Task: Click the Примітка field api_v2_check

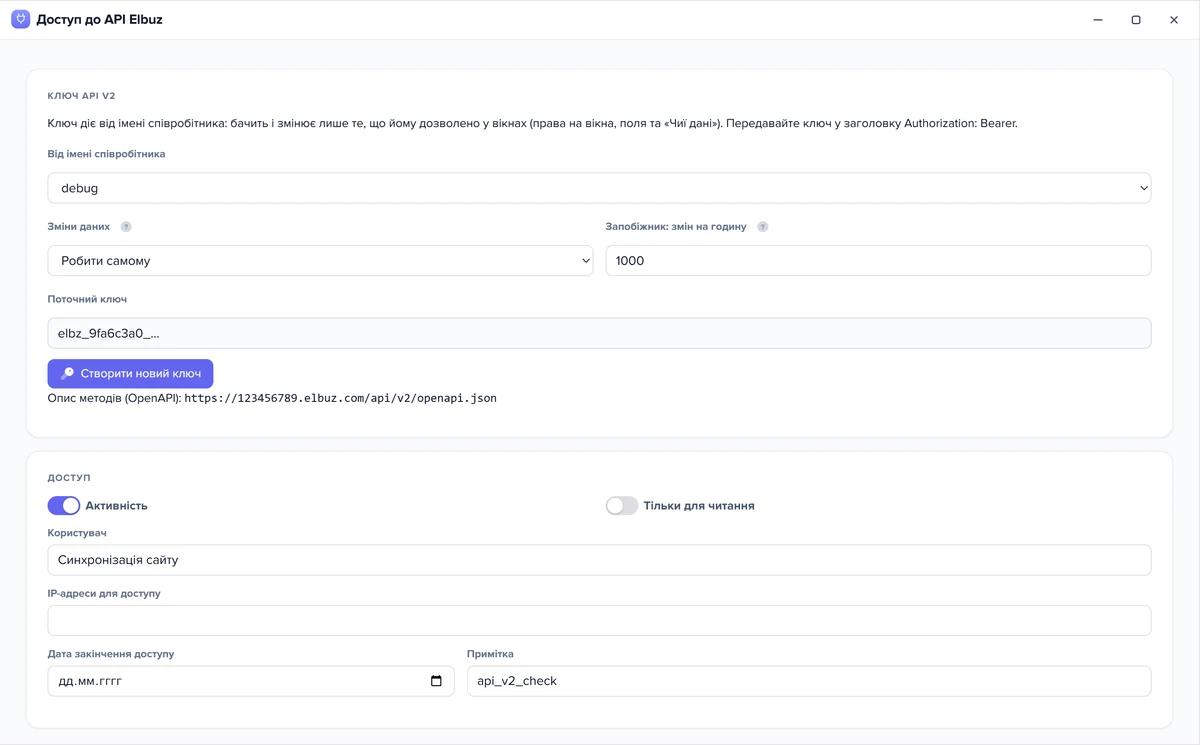Action: 809,681
